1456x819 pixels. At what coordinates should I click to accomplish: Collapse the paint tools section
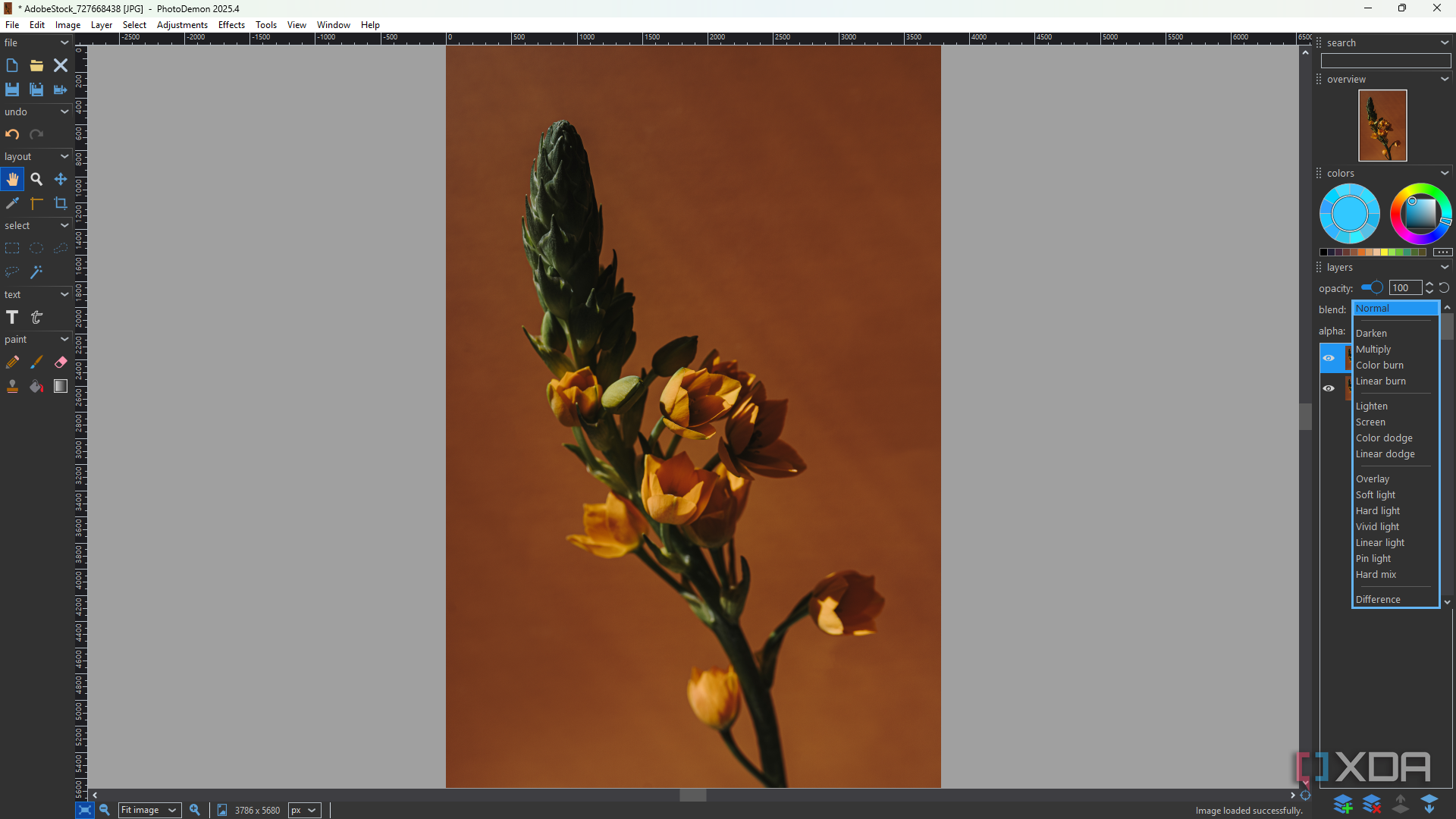[64, 339]
